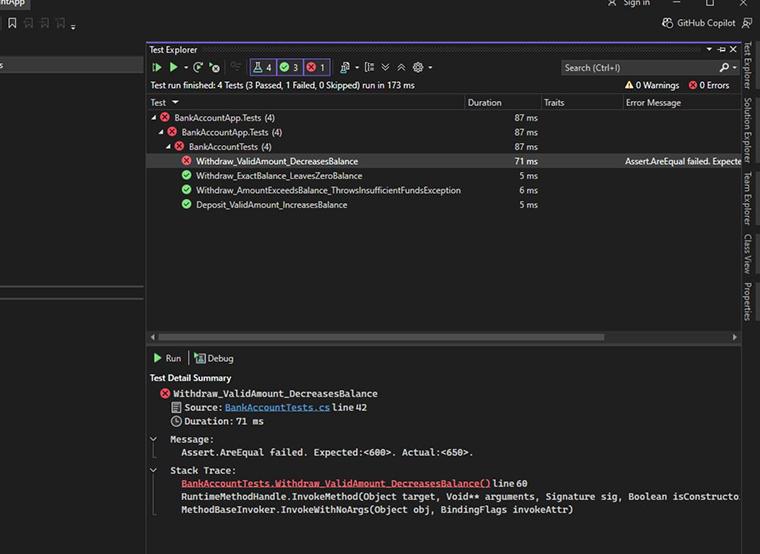Click the feedback person icon beside Copilot
The width and height of the screenshot is (760, 554).
[747, 23]
